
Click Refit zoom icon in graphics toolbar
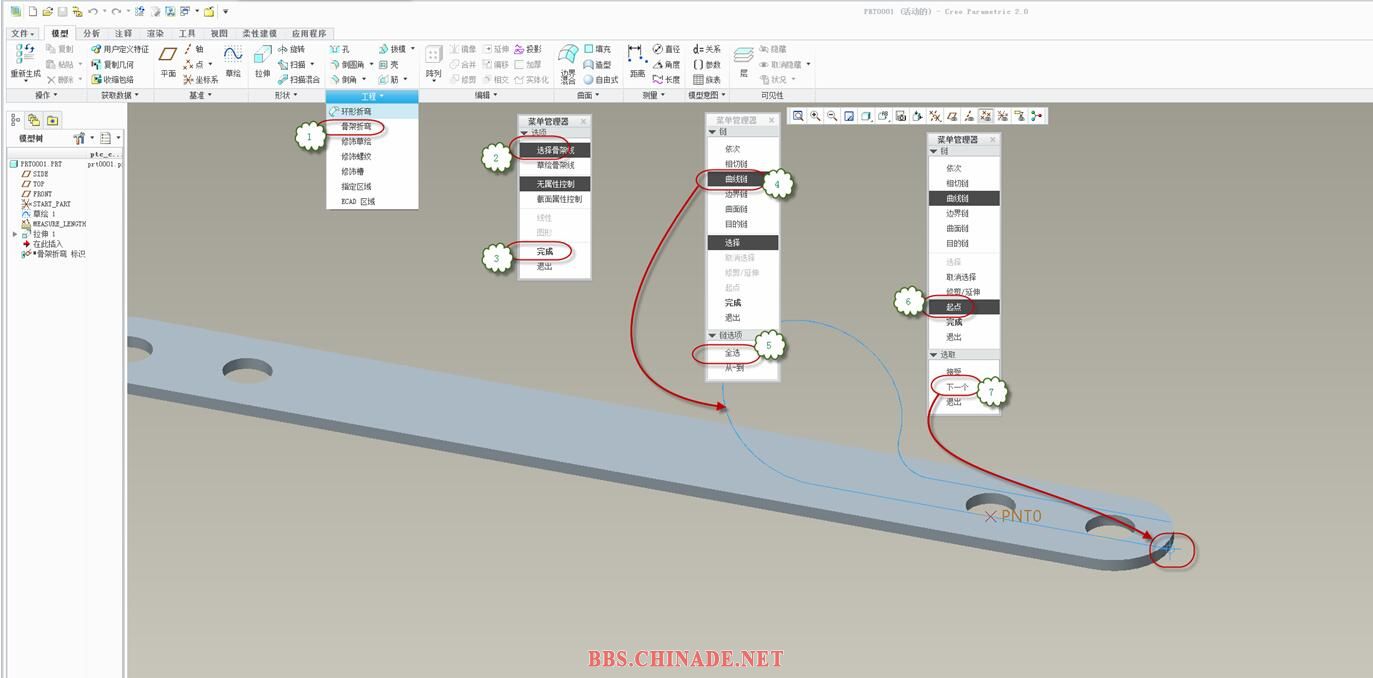tap(798, 116)
